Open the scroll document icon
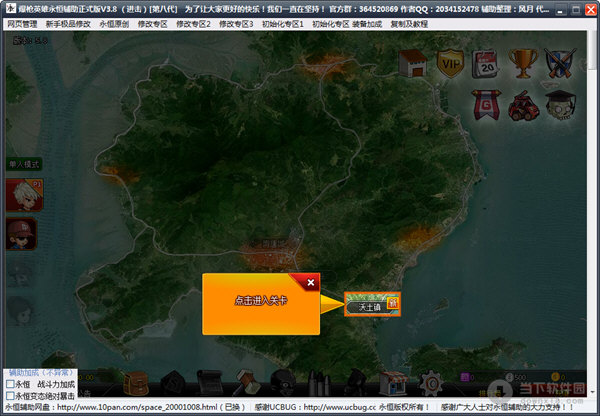 [x=209, y=383]
